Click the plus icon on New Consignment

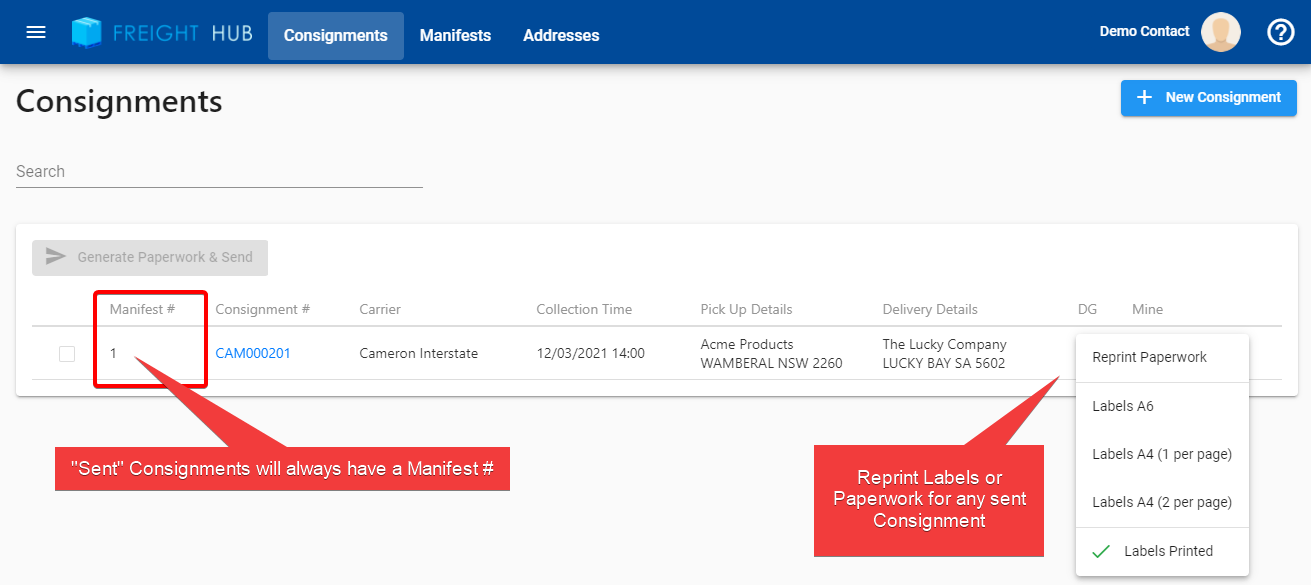coord(1145,97)
